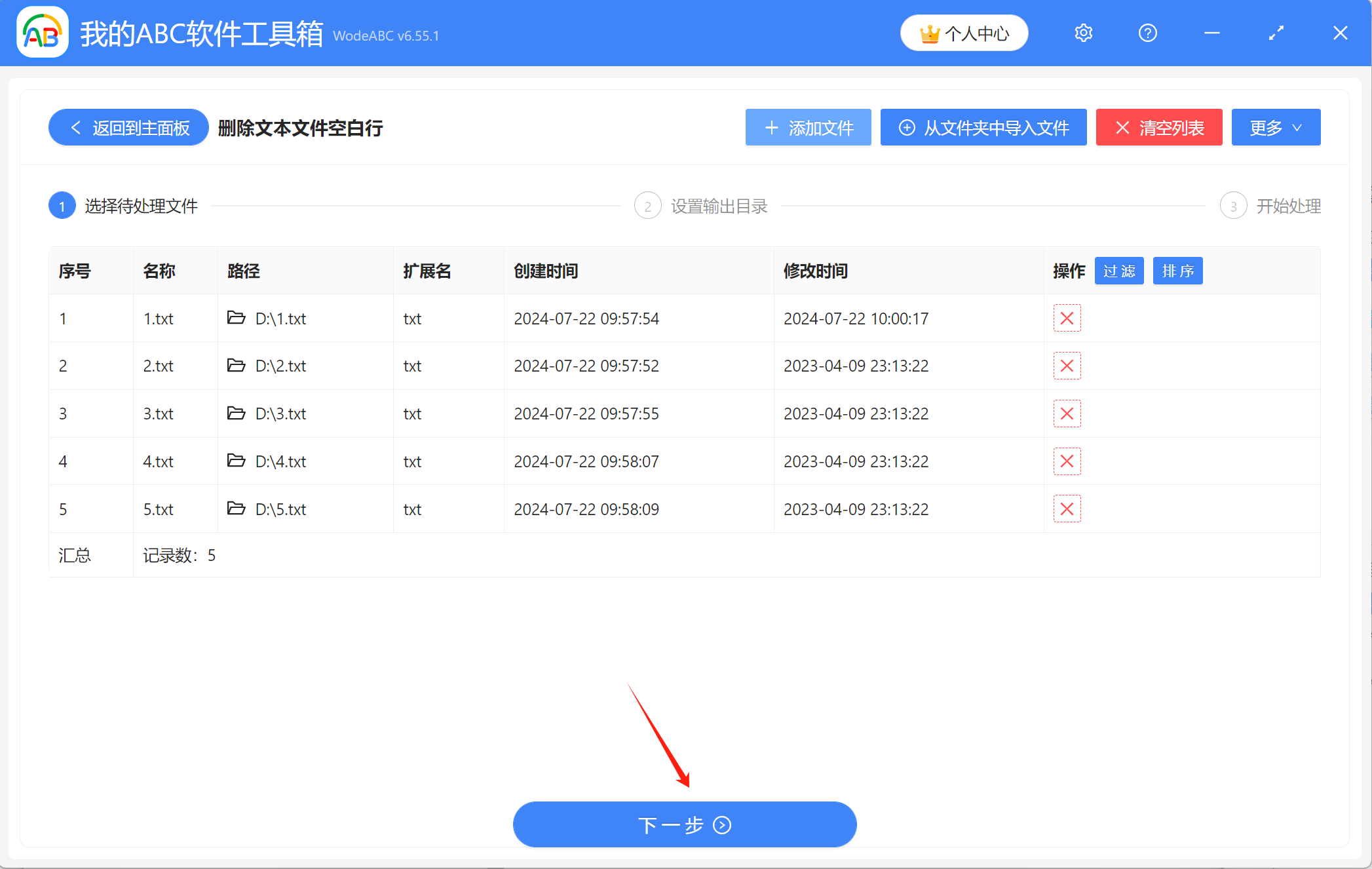Return to main panel via 返回到主面板

coord(128,127)
